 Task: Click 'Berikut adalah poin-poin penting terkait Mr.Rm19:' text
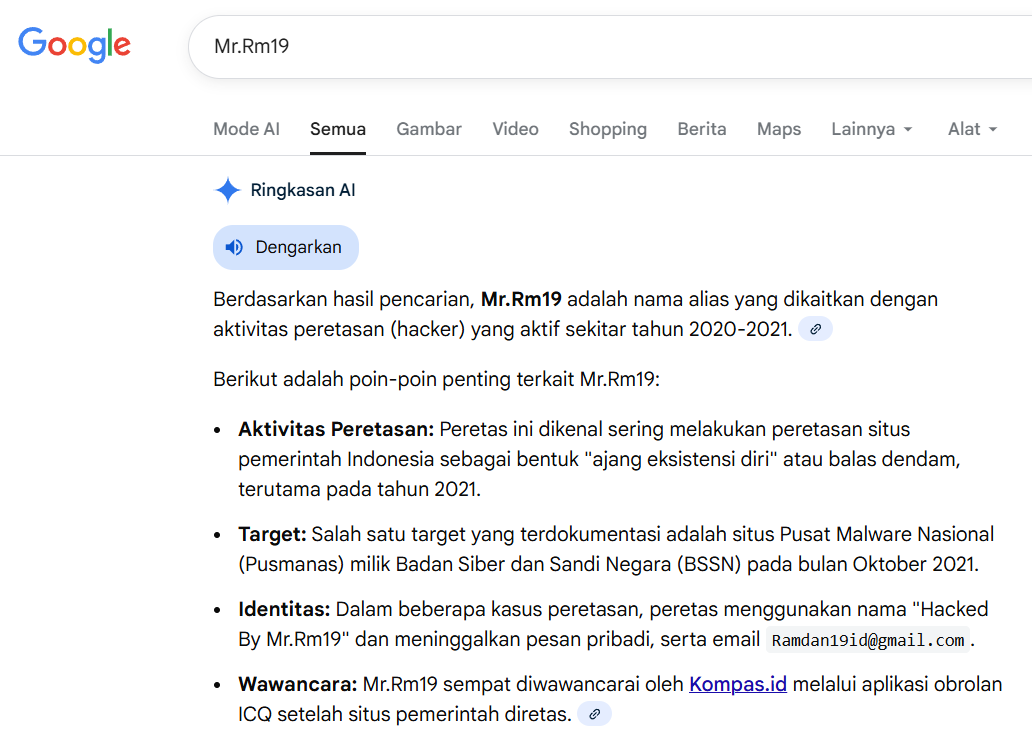(x=436, y=380)
